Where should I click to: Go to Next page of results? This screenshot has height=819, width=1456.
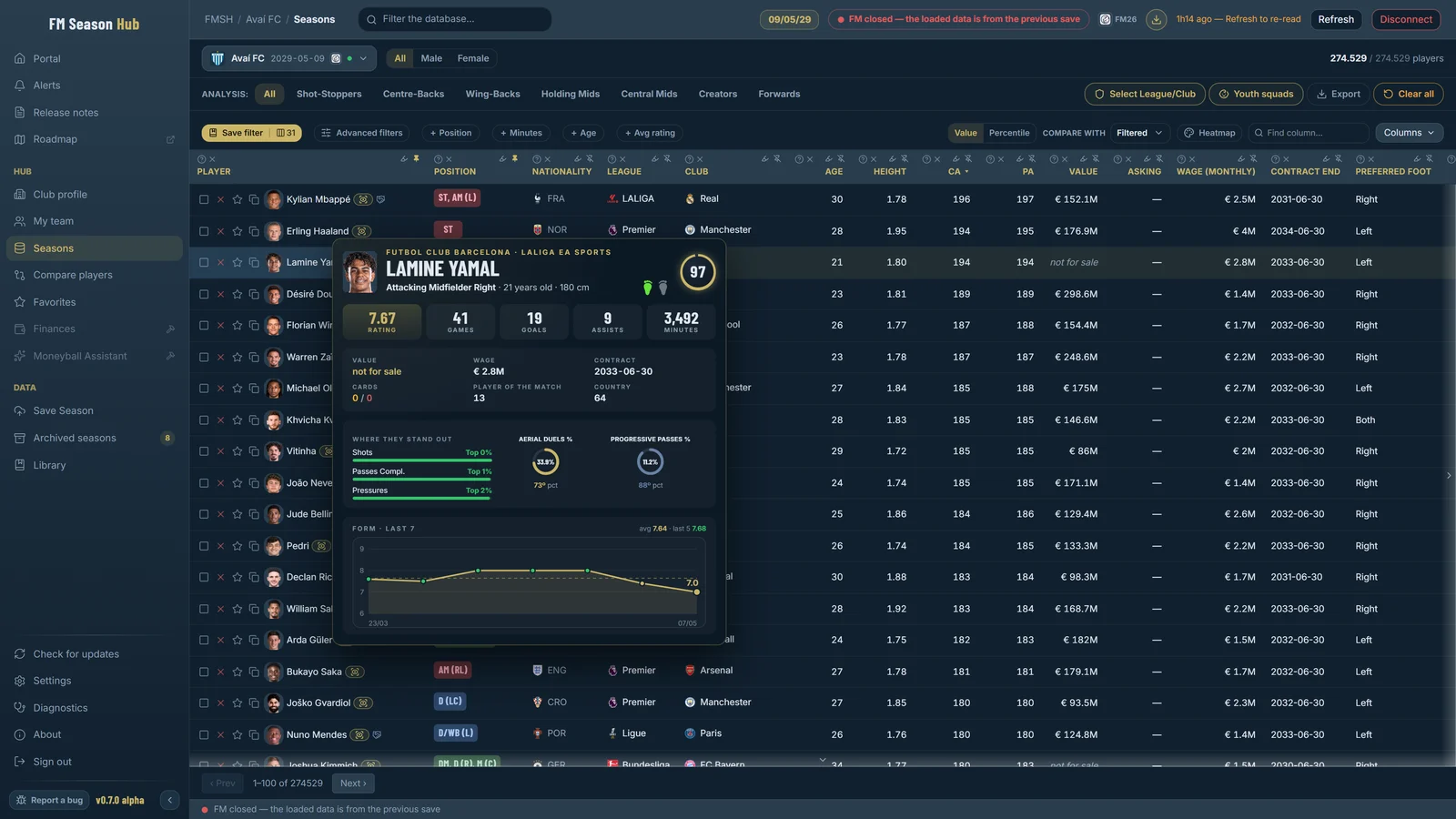point(353,784)
